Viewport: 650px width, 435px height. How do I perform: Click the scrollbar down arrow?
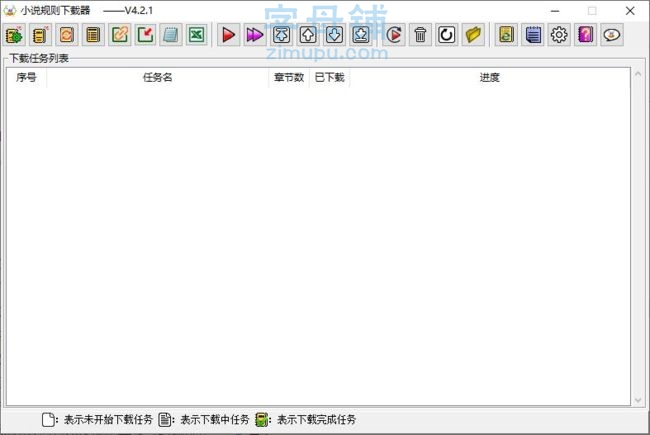tap(638, 400)
